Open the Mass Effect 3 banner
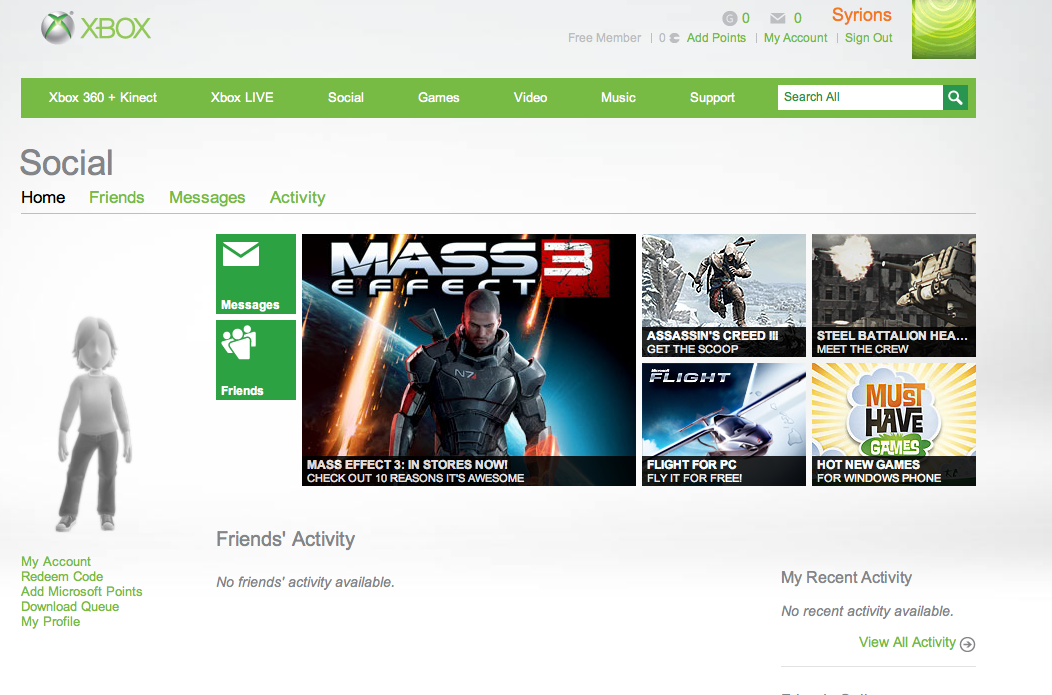The height and width of the screenshot is (695, 1052). 468,360
